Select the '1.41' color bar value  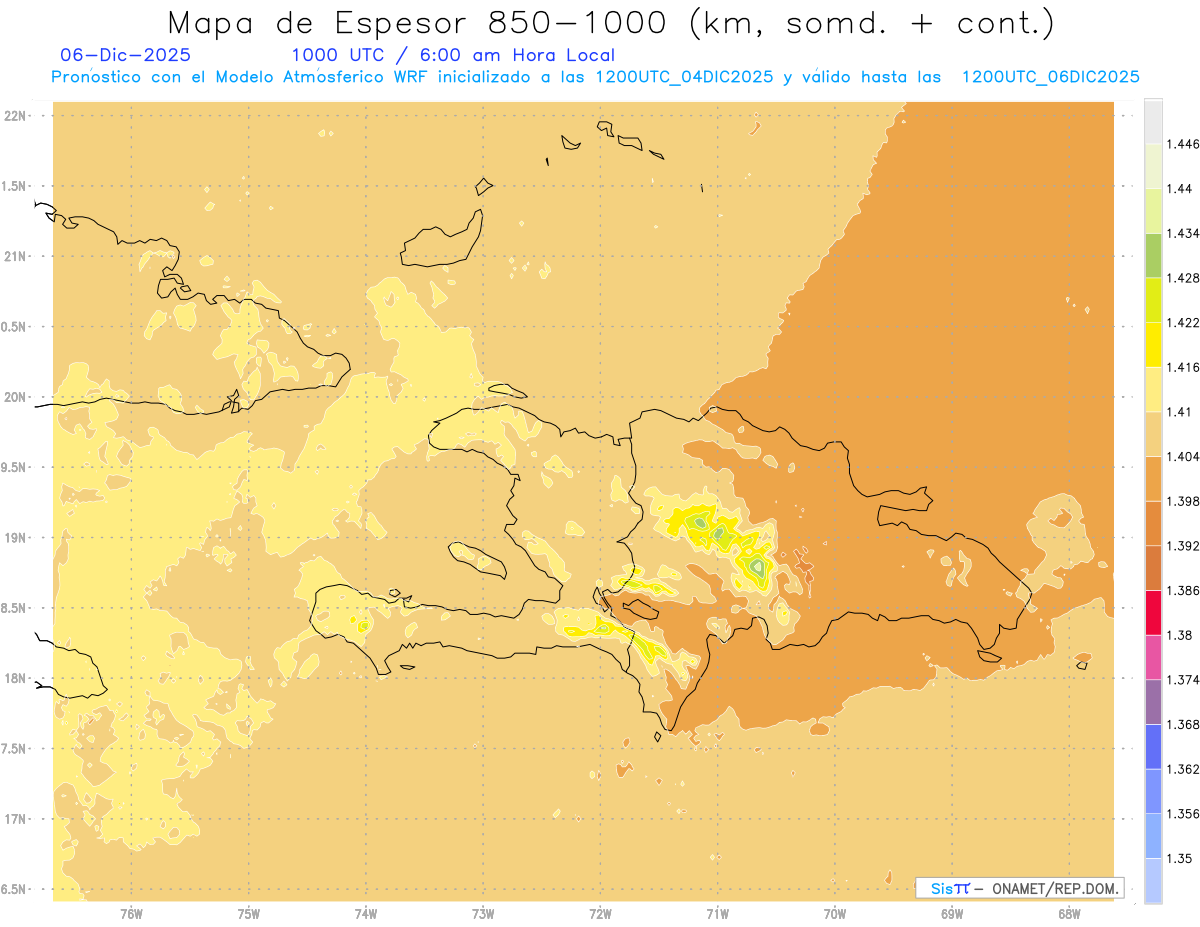pos(1180,412)
